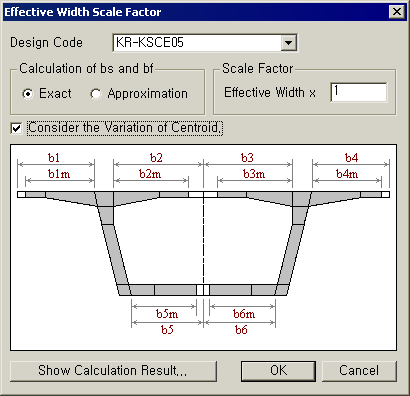Click the b4 dimension label
This screenshot has height=396, width=410.
351,157
